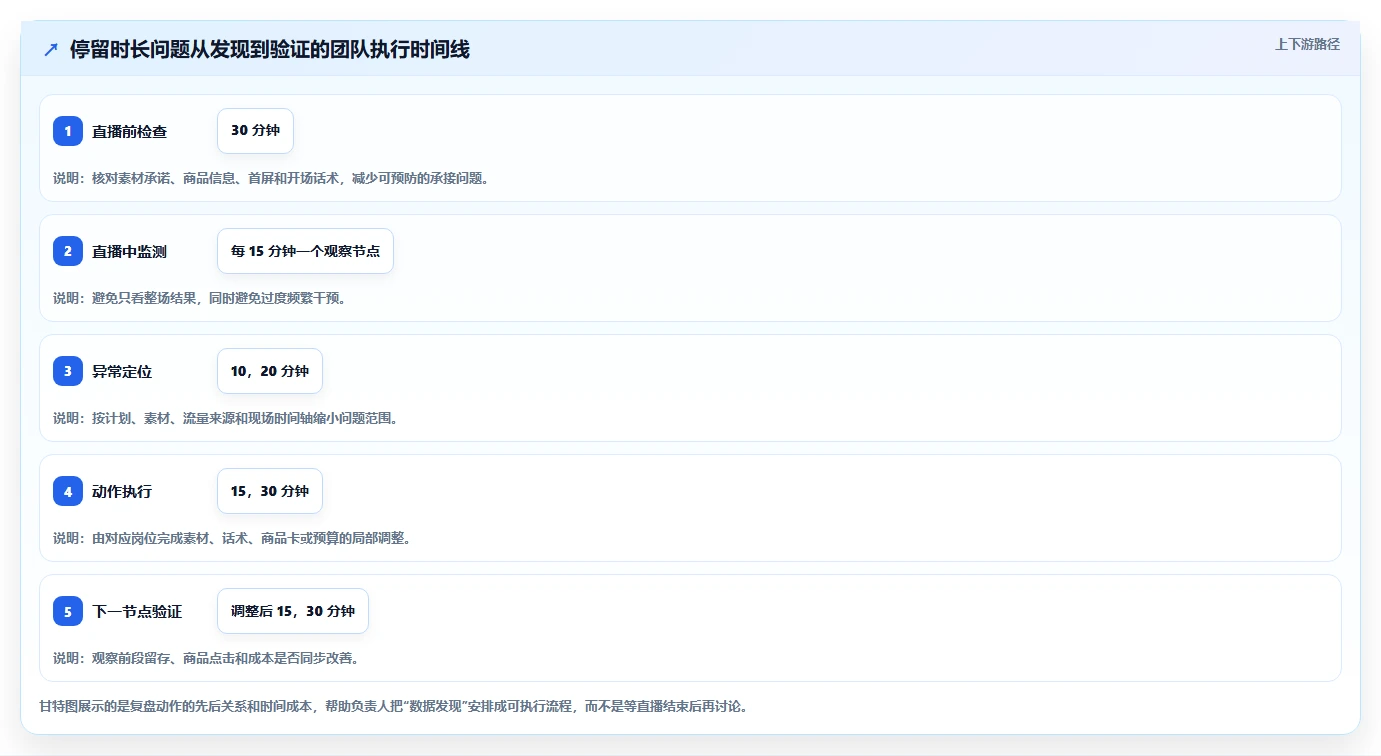Click the description starting 由对应岗位完成素材
This screenshot has height=756, width=1381.
click(x=232, y=538)
